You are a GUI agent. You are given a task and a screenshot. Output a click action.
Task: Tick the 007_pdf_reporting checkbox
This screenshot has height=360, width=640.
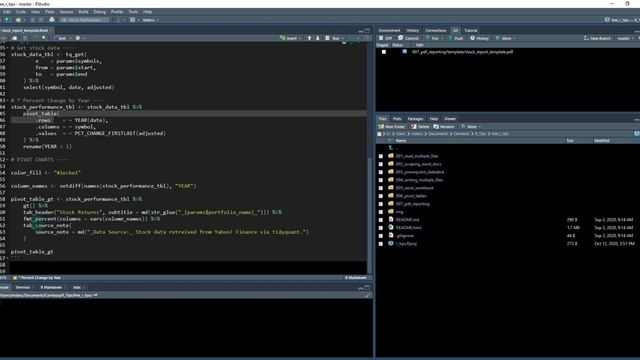tap(381, 204)
